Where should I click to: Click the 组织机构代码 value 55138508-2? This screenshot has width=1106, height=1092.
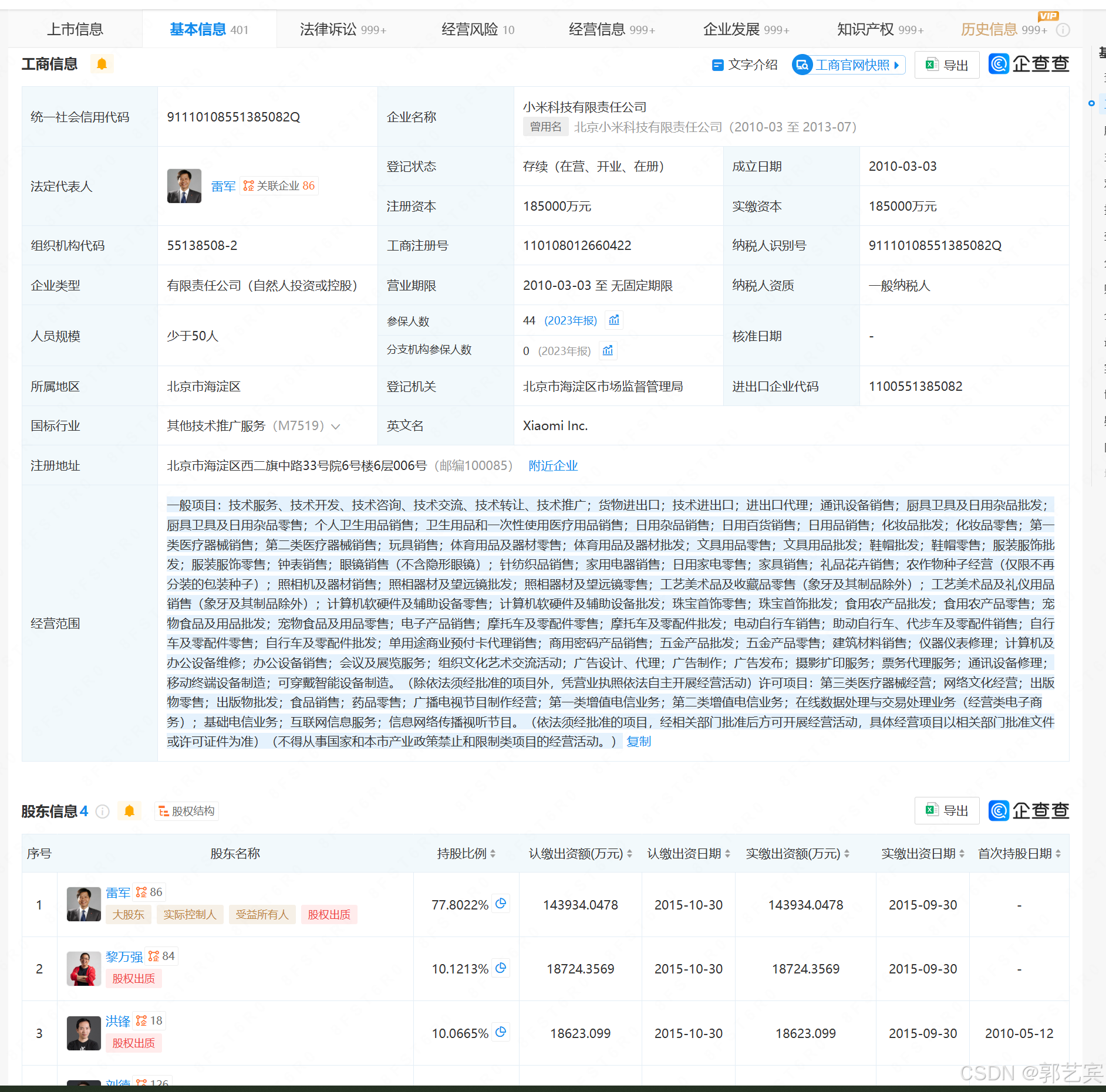202,245
